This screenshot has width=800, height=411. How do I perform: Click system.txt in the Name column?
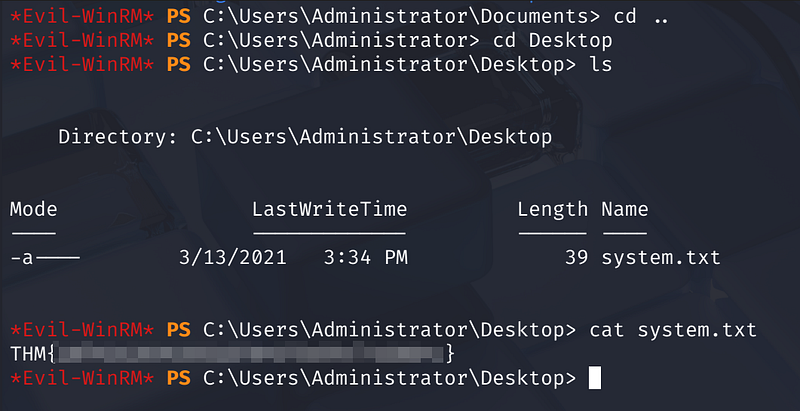point(660,257)
